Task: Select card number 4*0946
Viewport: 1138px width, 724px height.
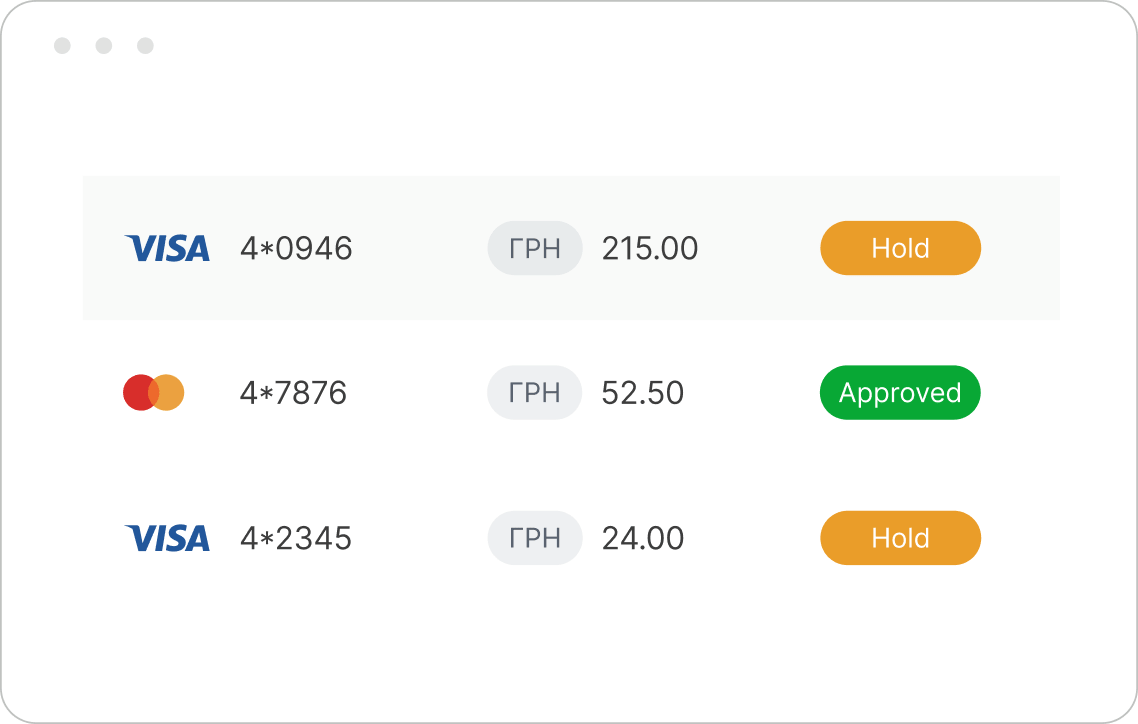Action: pos(296,249)
